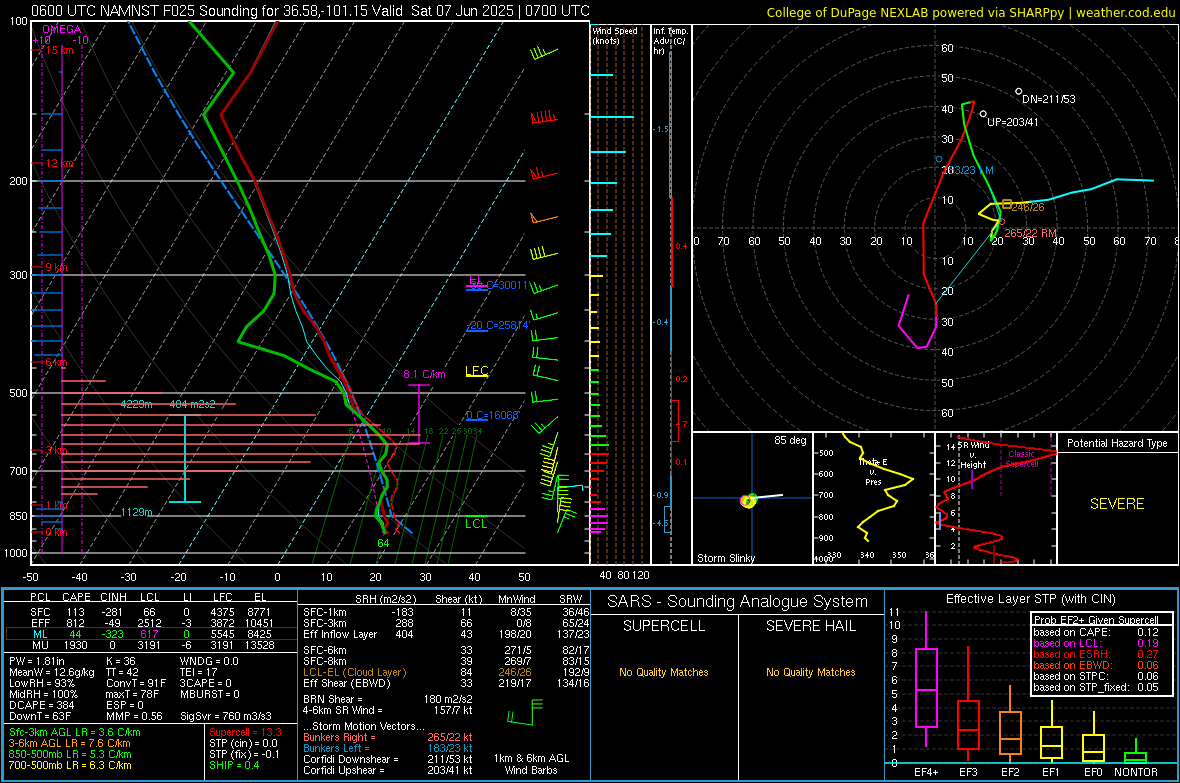Click the 'SARS - Sounding Analogue System' heading

click(x=738, y=602)
